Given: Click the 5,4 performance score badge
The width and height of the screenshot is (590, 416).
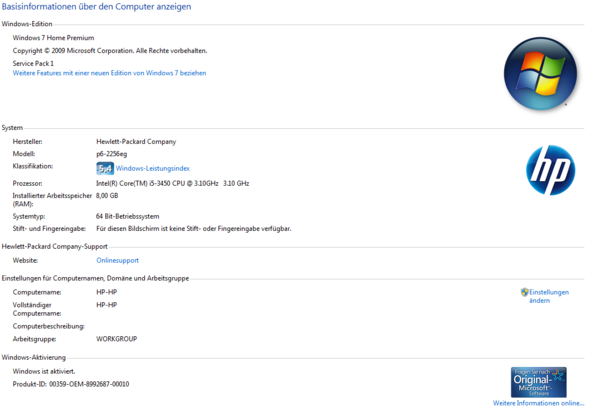Looking at the screenshot, I should tap(105, 169).
